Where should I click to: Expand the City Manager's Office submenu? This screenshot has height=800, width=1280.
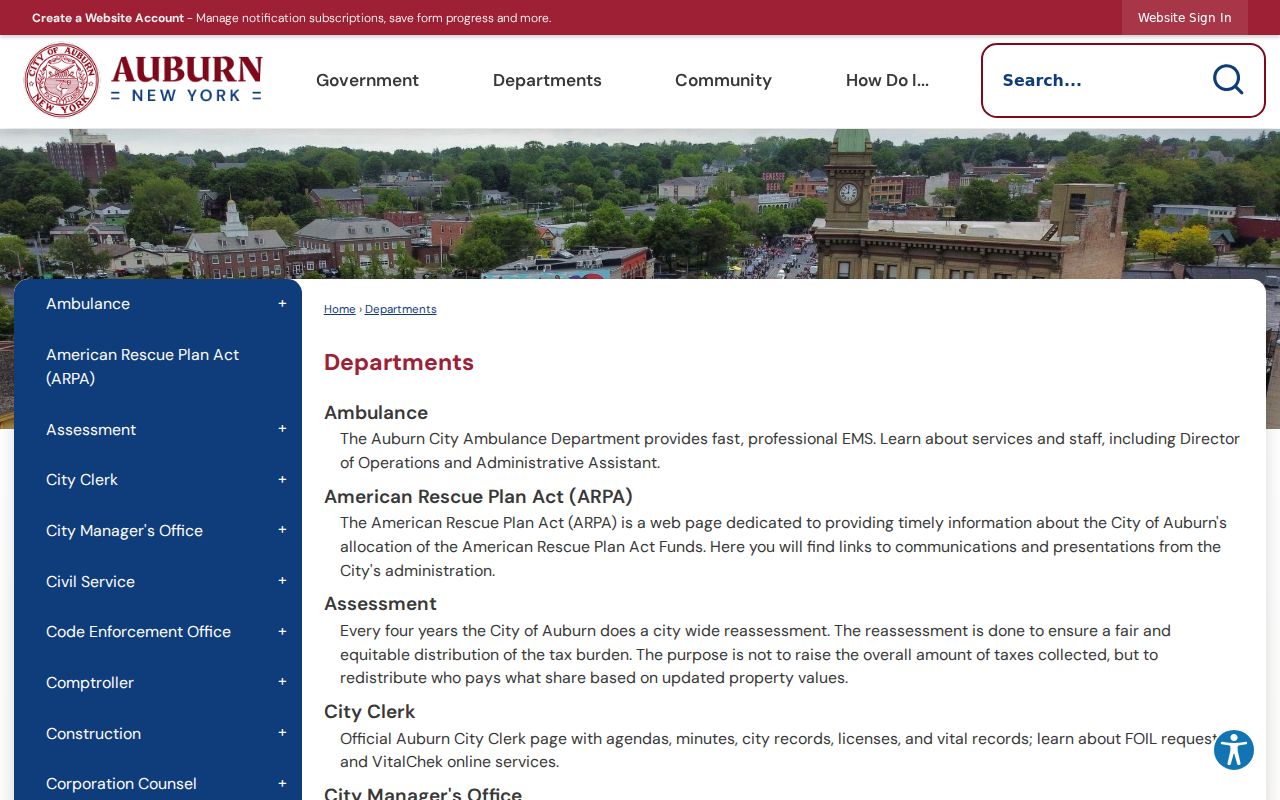282,530
